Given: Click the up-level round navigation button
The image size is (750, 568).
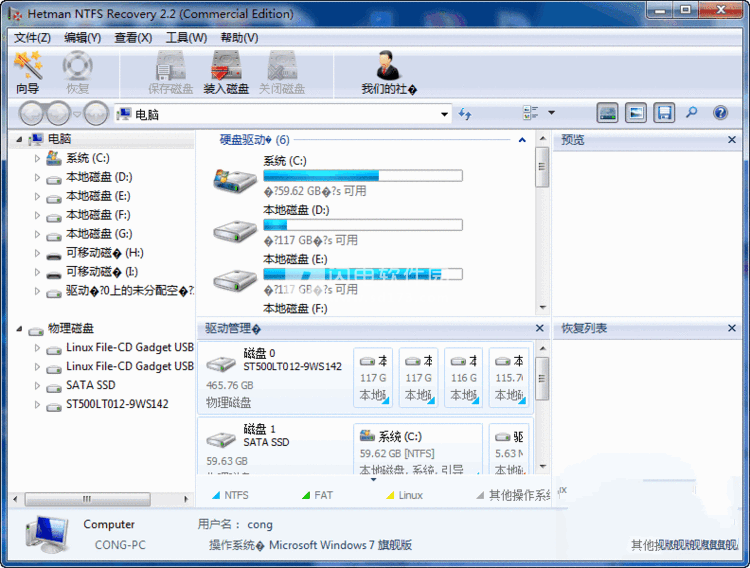Looking at the screenshot, I should pos(96,114).
